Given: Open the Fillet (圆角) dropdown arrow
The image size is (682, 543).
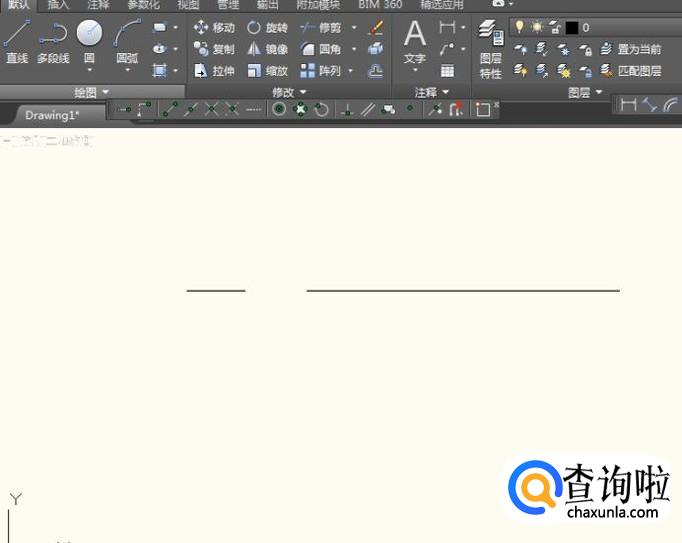Looking at the screenshot, I should pyautogui.click(x=354, y=49).
